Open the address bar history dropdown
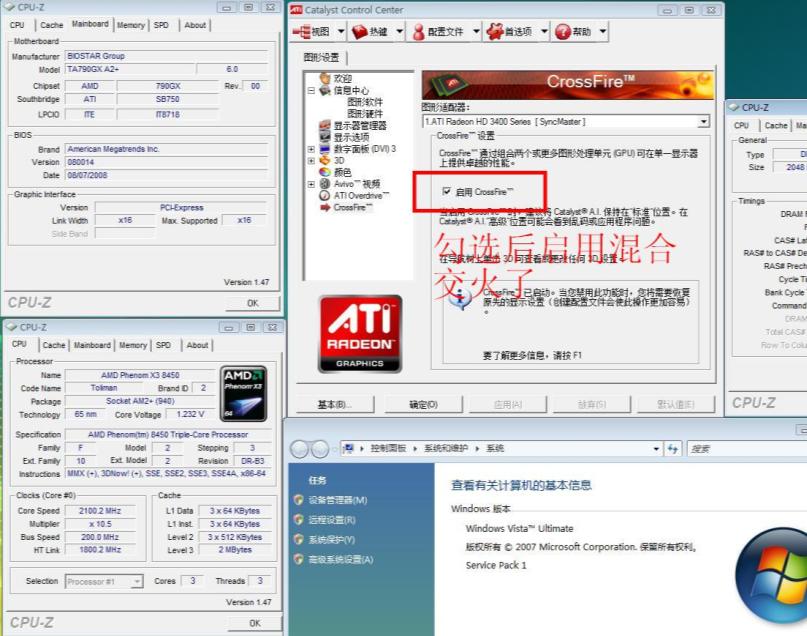 (656, 449)
